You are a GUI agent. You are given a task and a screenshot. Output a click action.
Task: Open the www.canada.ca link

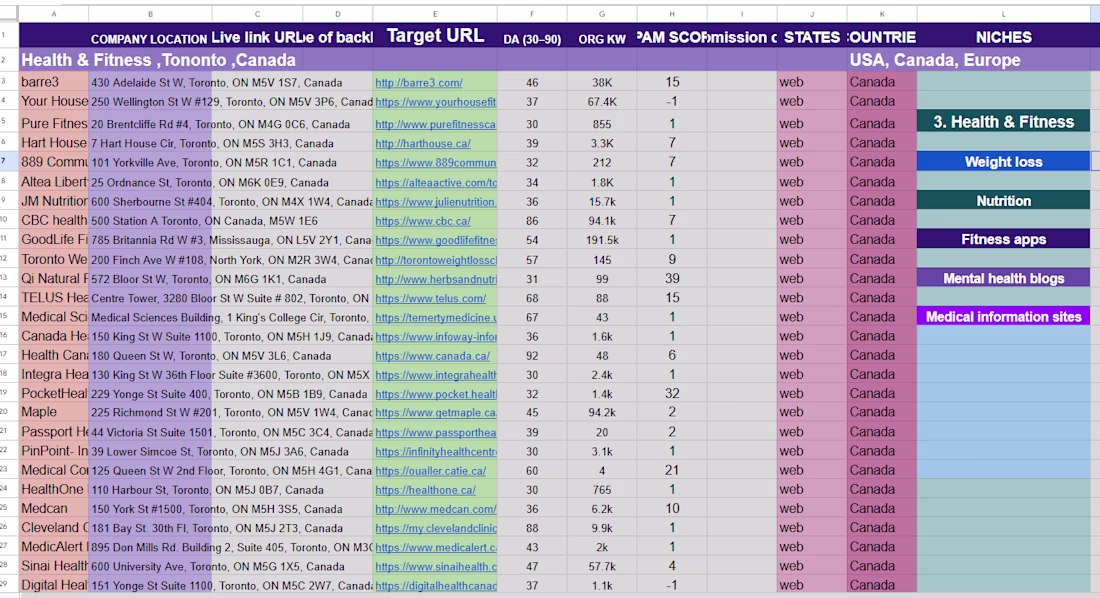(433, 356)
